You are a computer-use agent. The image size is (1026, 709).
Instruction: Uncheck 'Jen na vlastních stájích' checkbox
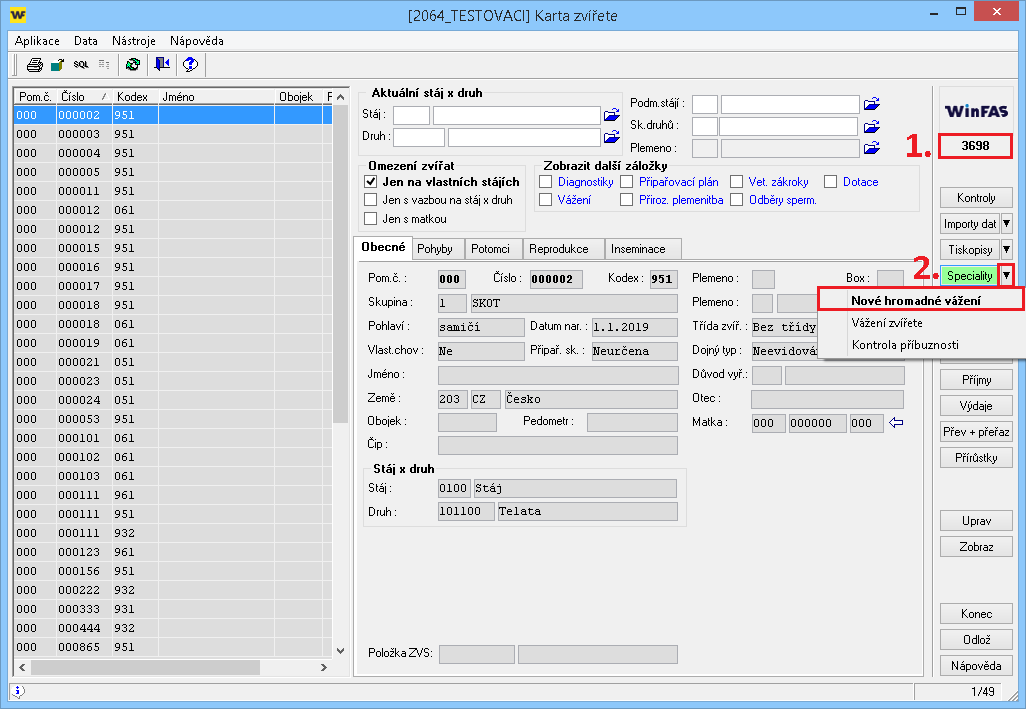pos(371,182)
